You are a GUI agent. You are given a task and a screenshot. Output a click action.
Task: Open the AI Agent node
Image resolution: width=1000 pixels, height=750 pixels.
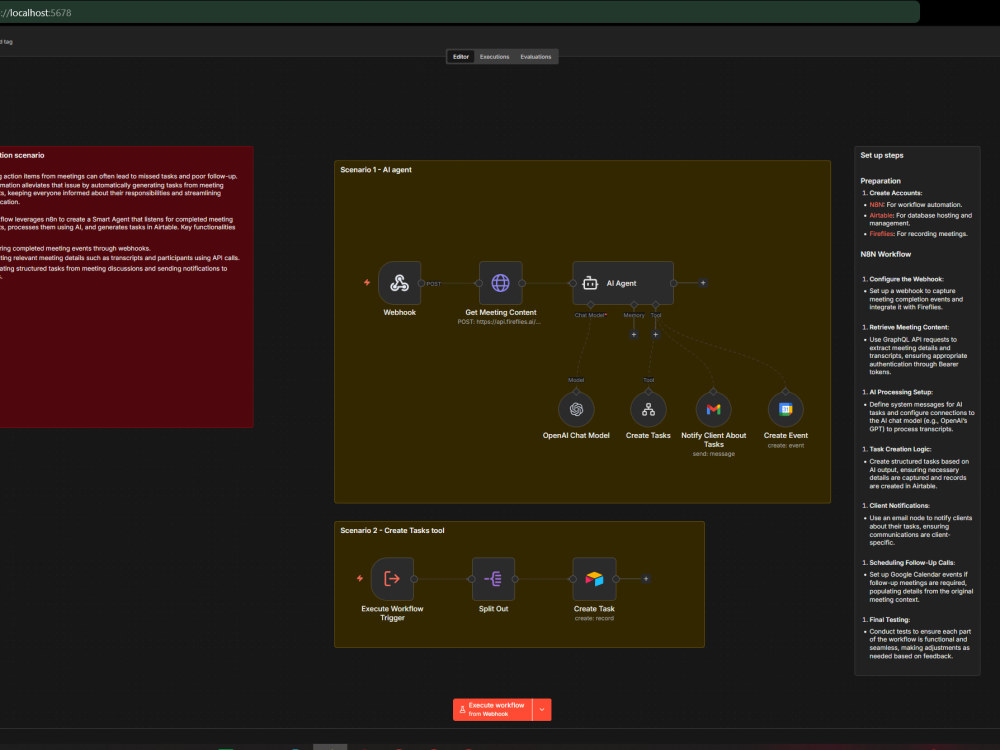coord(623,283)
